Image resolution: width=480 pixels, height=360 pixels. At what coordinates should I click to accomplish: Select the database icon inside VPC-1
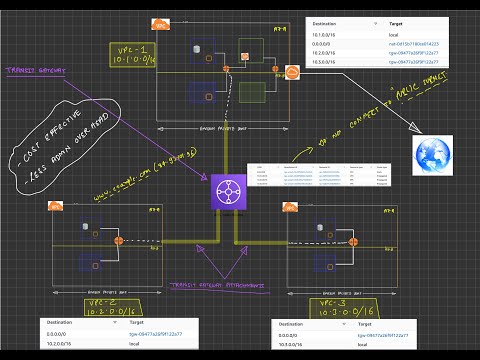197,49
